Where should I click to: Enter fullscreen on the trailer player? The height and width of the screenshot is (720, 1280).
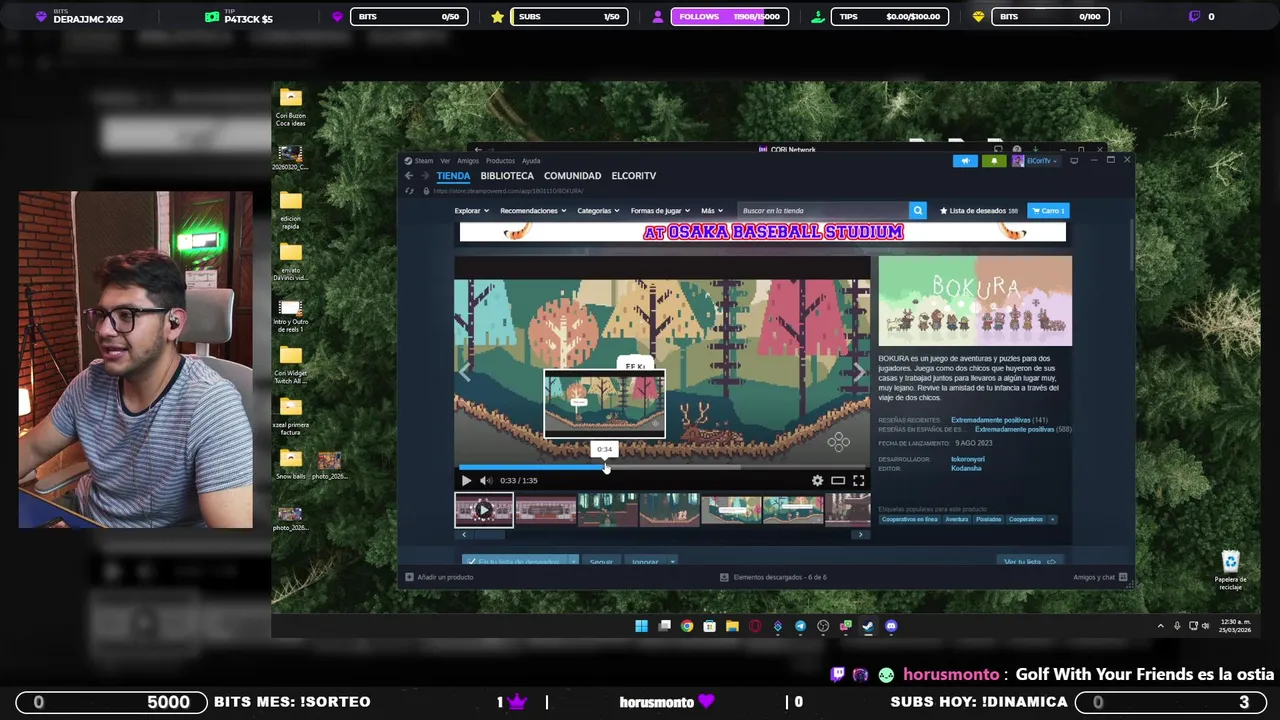858,480
